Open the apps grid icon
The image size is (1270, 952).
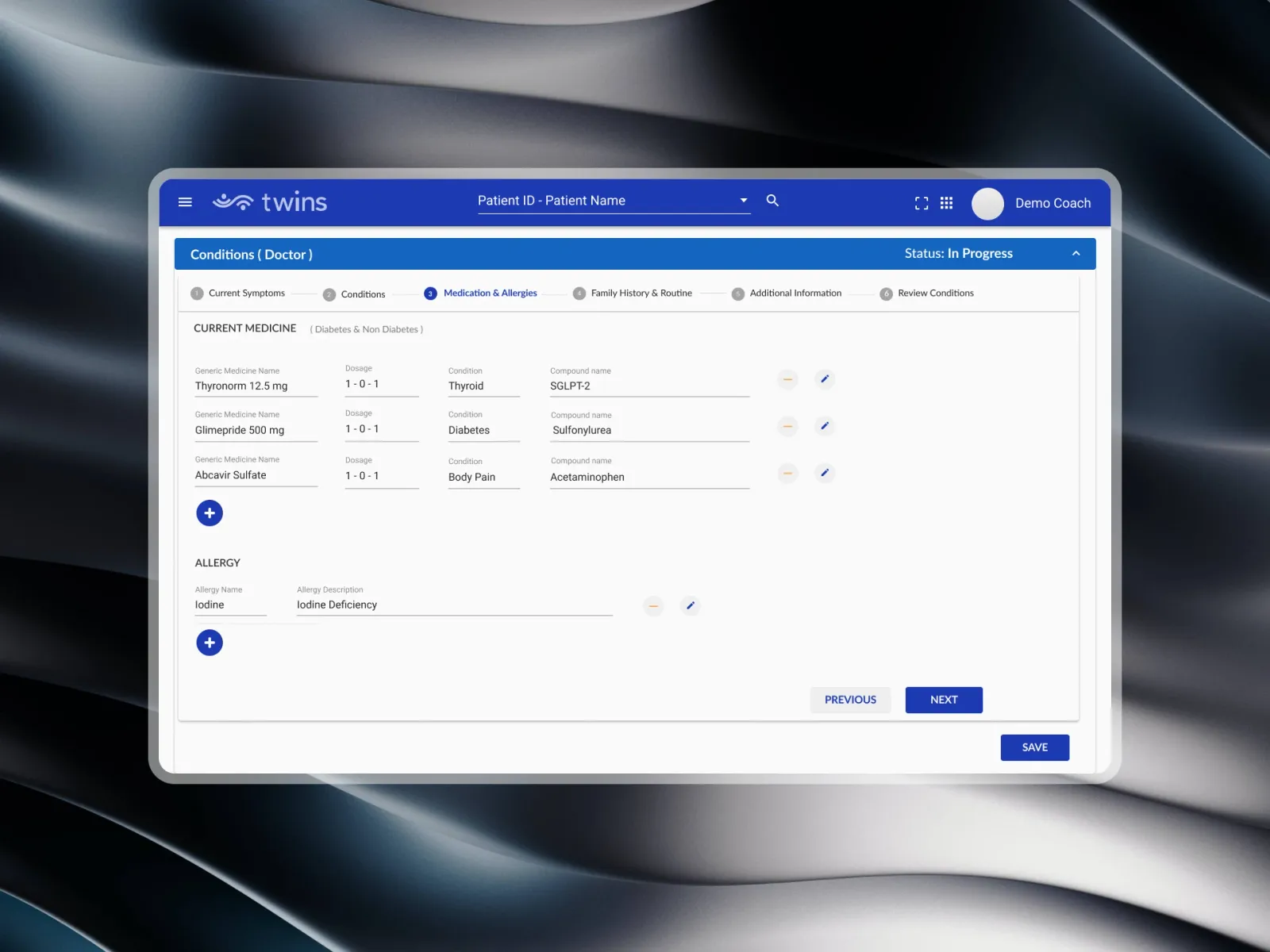[946, 203]
